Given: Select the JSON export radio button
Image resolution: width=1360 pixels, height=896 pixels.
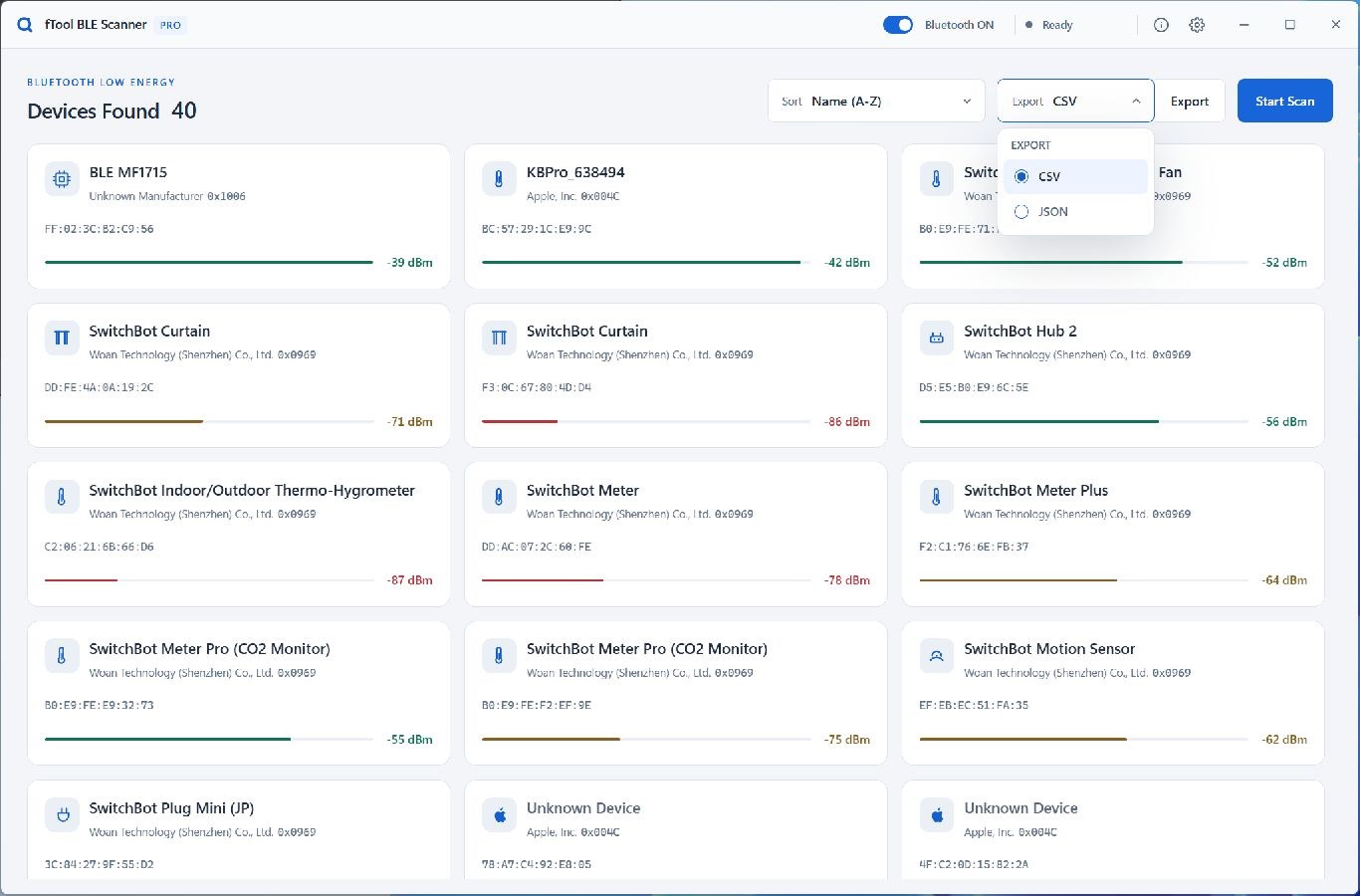Looking at the screenshot, I should click(1021, 211).
